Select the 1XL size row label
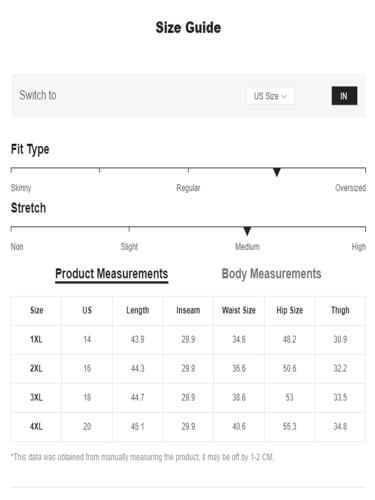The image size is (375, 500). coord(36,339)
